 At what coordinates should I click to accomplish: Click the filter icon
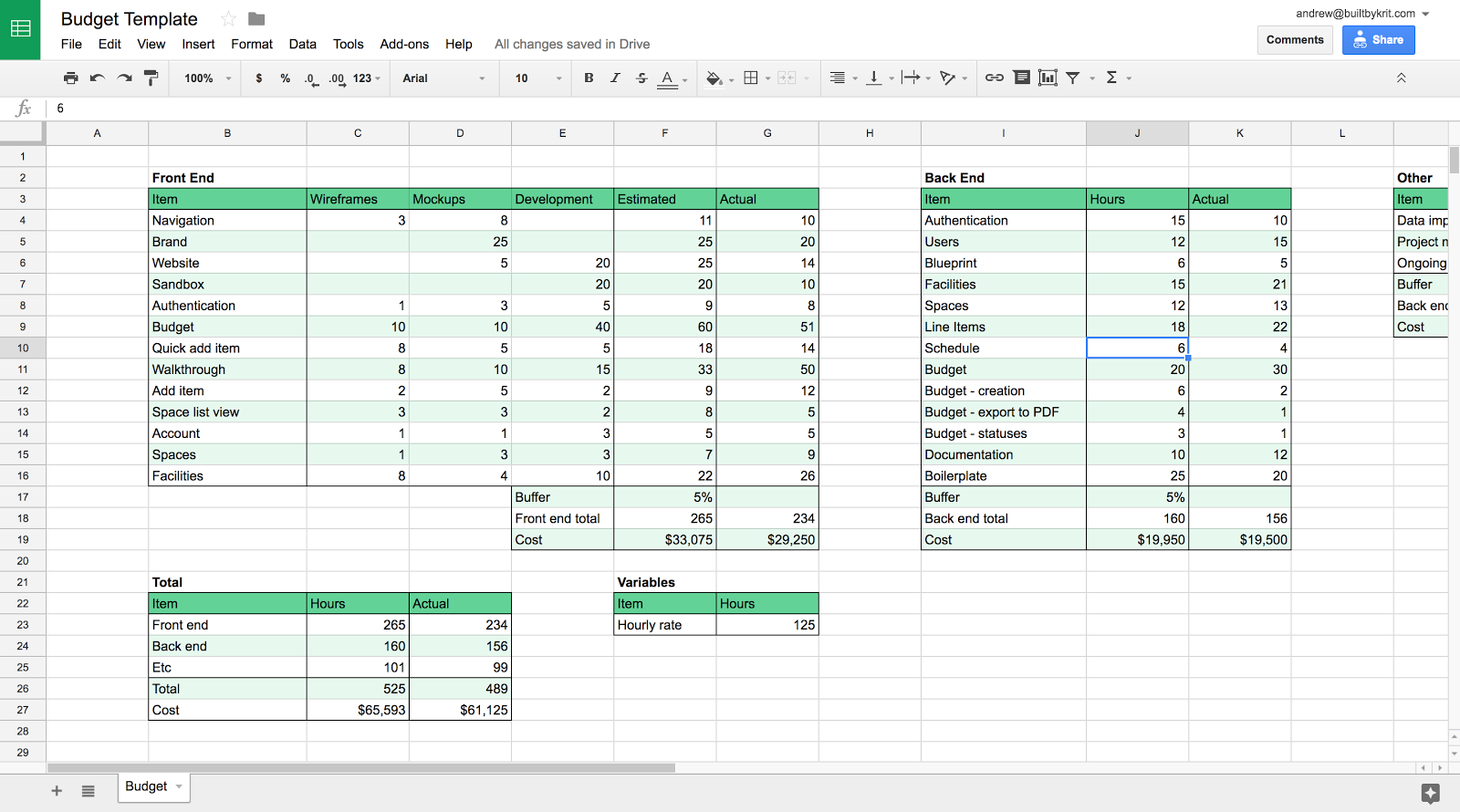(1073, 78)
